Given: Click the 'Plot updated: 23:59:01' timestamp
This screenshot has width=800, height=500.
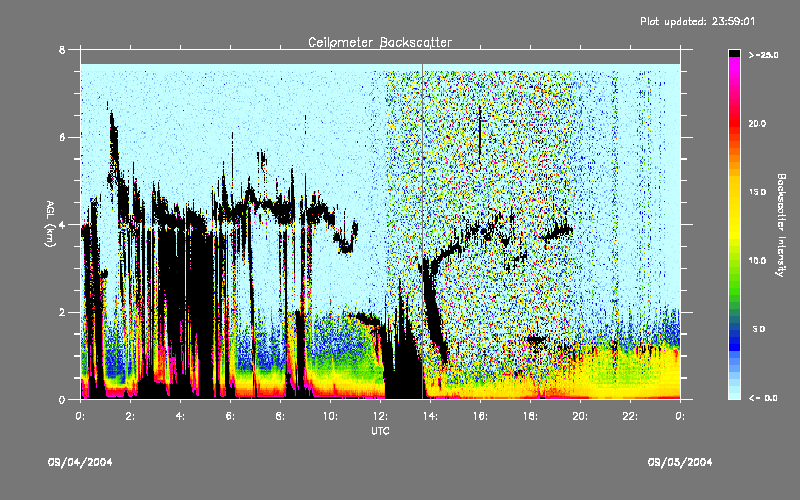Looking at the screenshot, I should 697,21.
